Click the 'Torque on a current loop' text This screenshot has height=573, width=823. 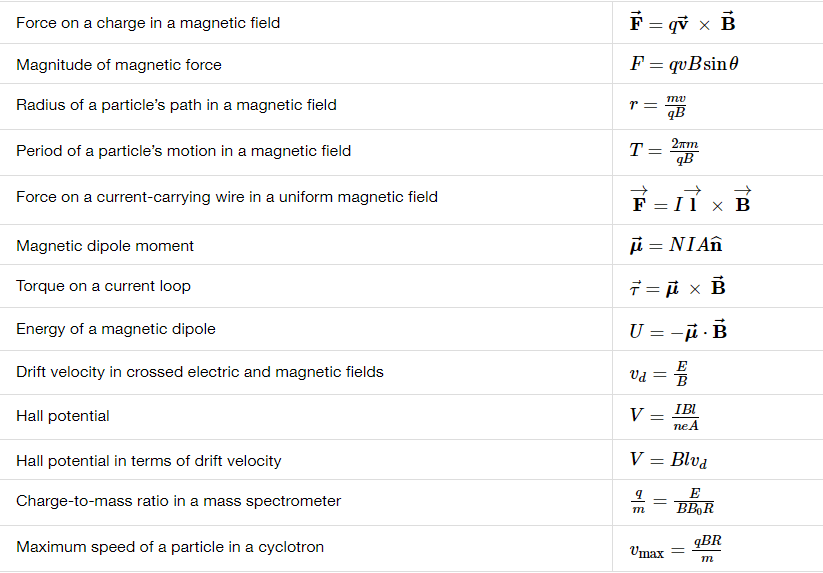103,286
